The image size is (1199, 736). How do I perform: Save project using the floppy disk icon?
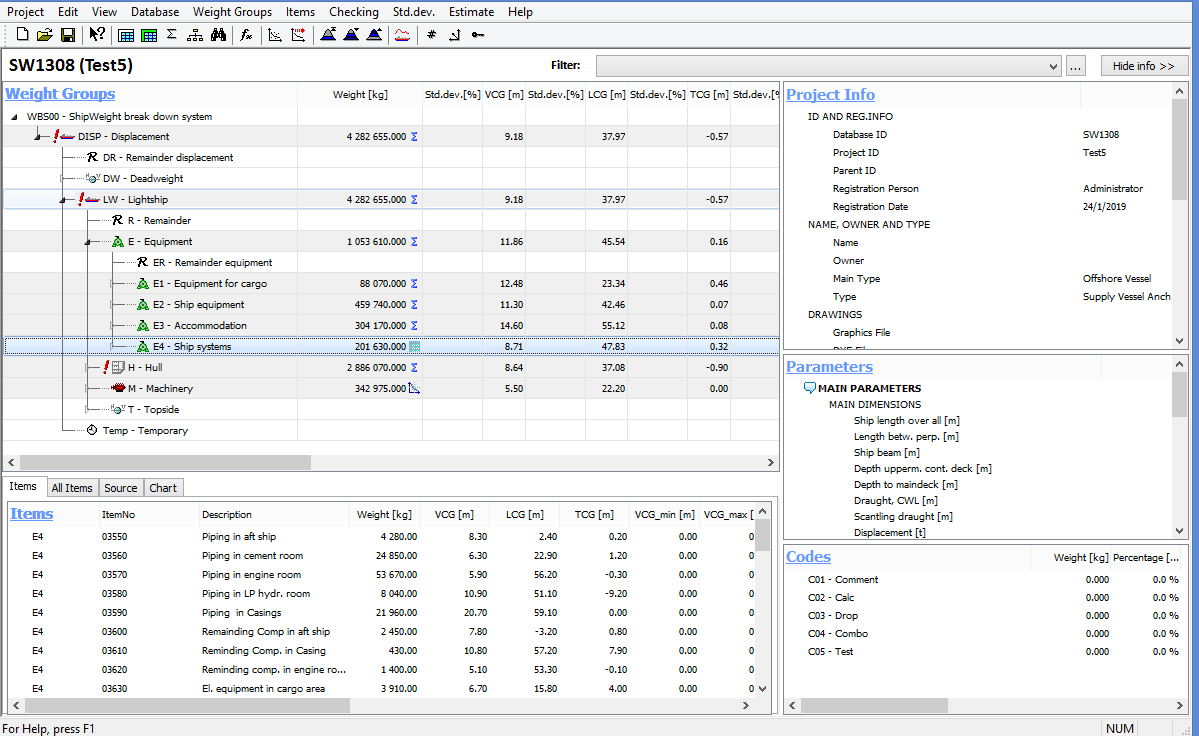coord(68,35)
